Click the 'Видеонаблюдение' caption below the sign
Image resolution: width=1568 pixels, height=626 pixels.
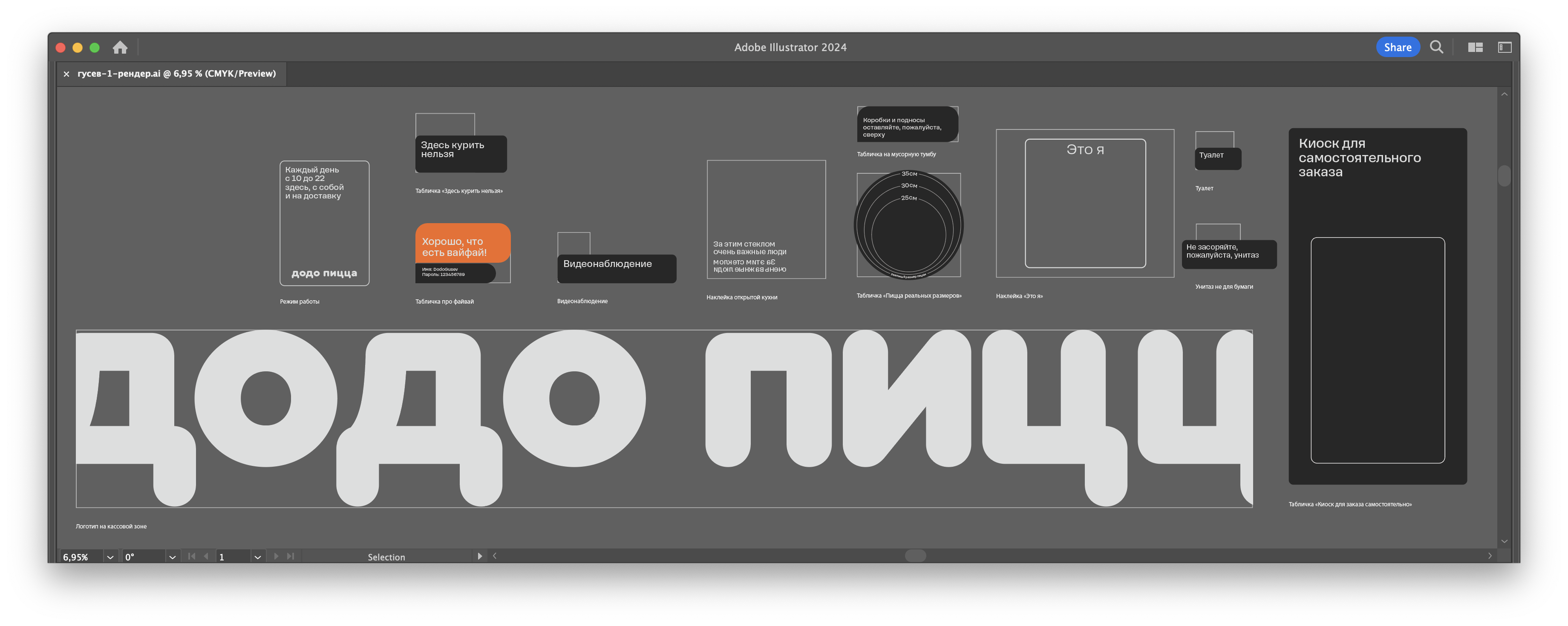pyautogui.click(x=582, y=301)
